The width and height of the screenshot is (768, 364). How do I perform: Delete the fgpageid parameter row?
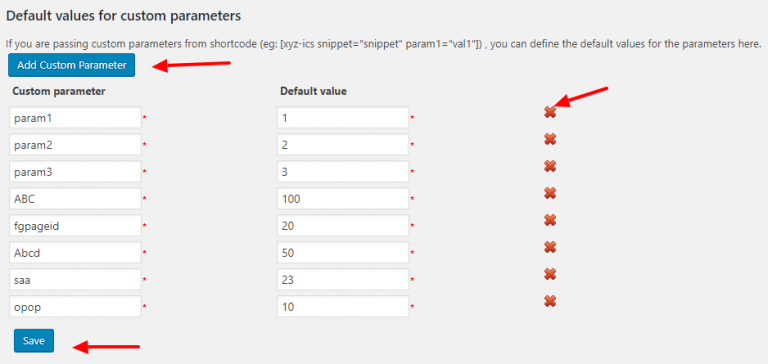coord(550,220)
